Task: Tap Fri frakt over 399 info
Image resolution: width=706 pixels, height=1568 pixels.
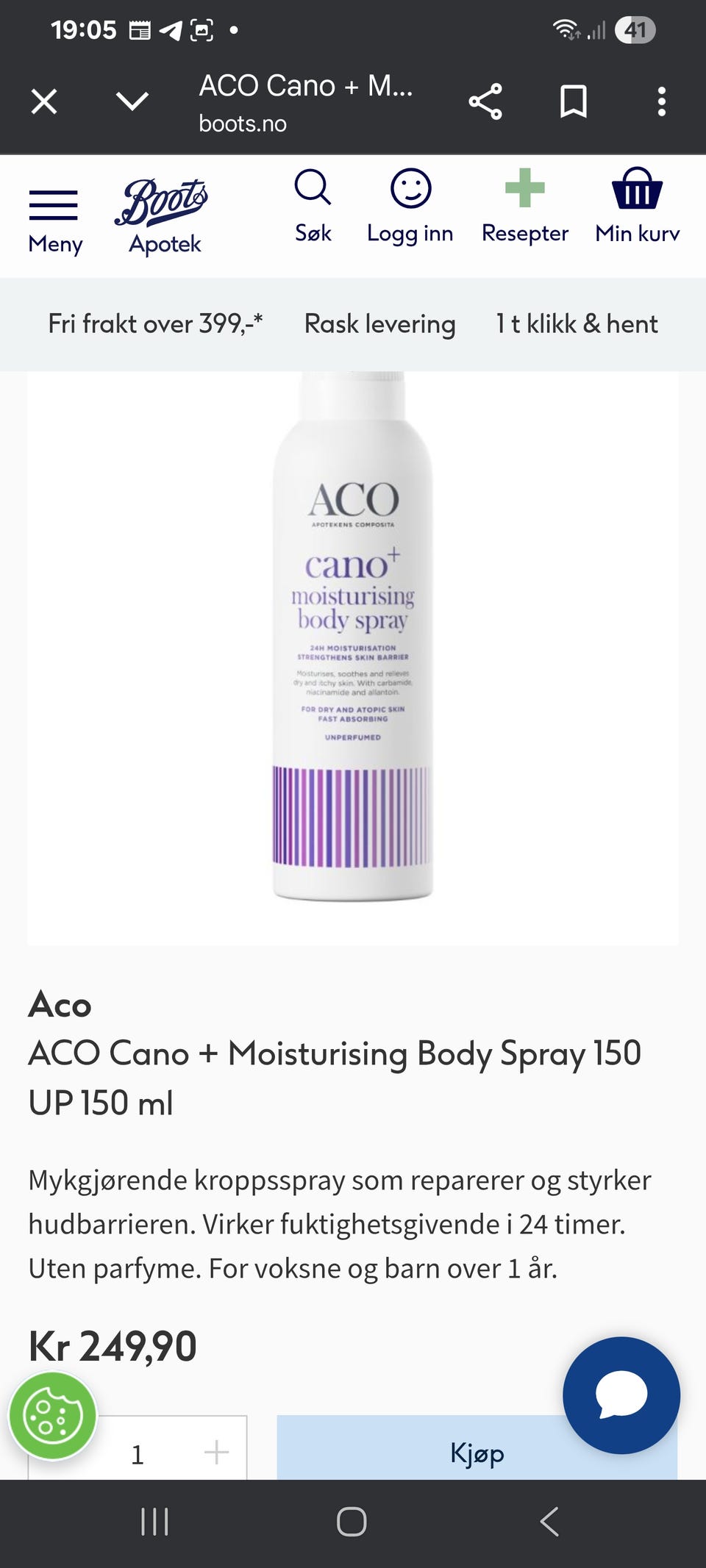Action: 155,323
